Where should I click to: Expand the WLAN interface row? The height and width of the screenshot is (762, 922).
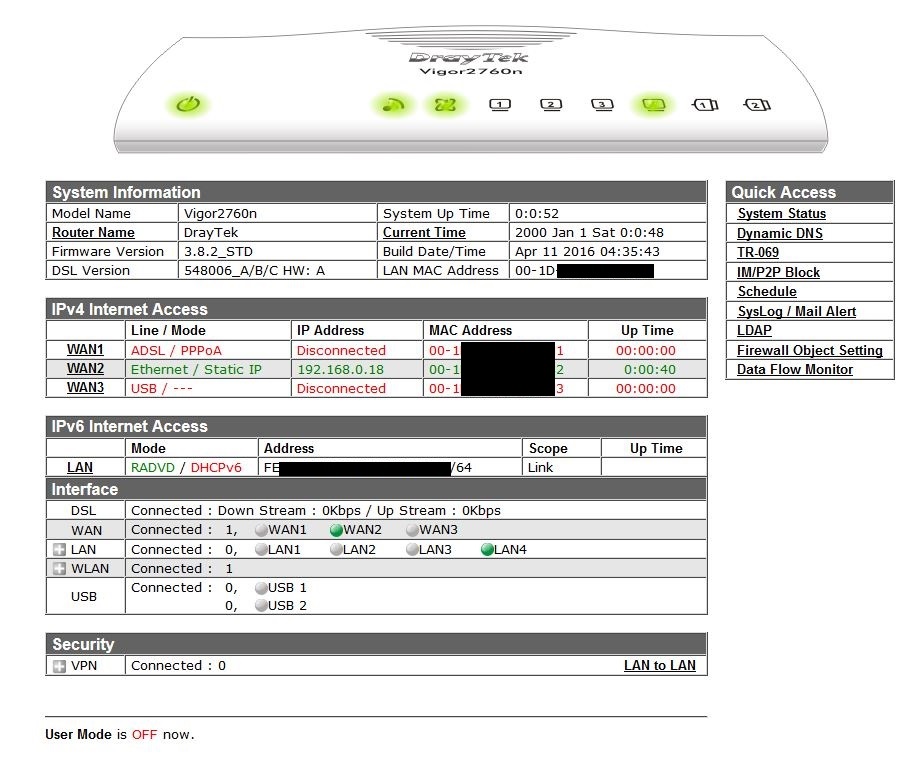coord(59,569)
